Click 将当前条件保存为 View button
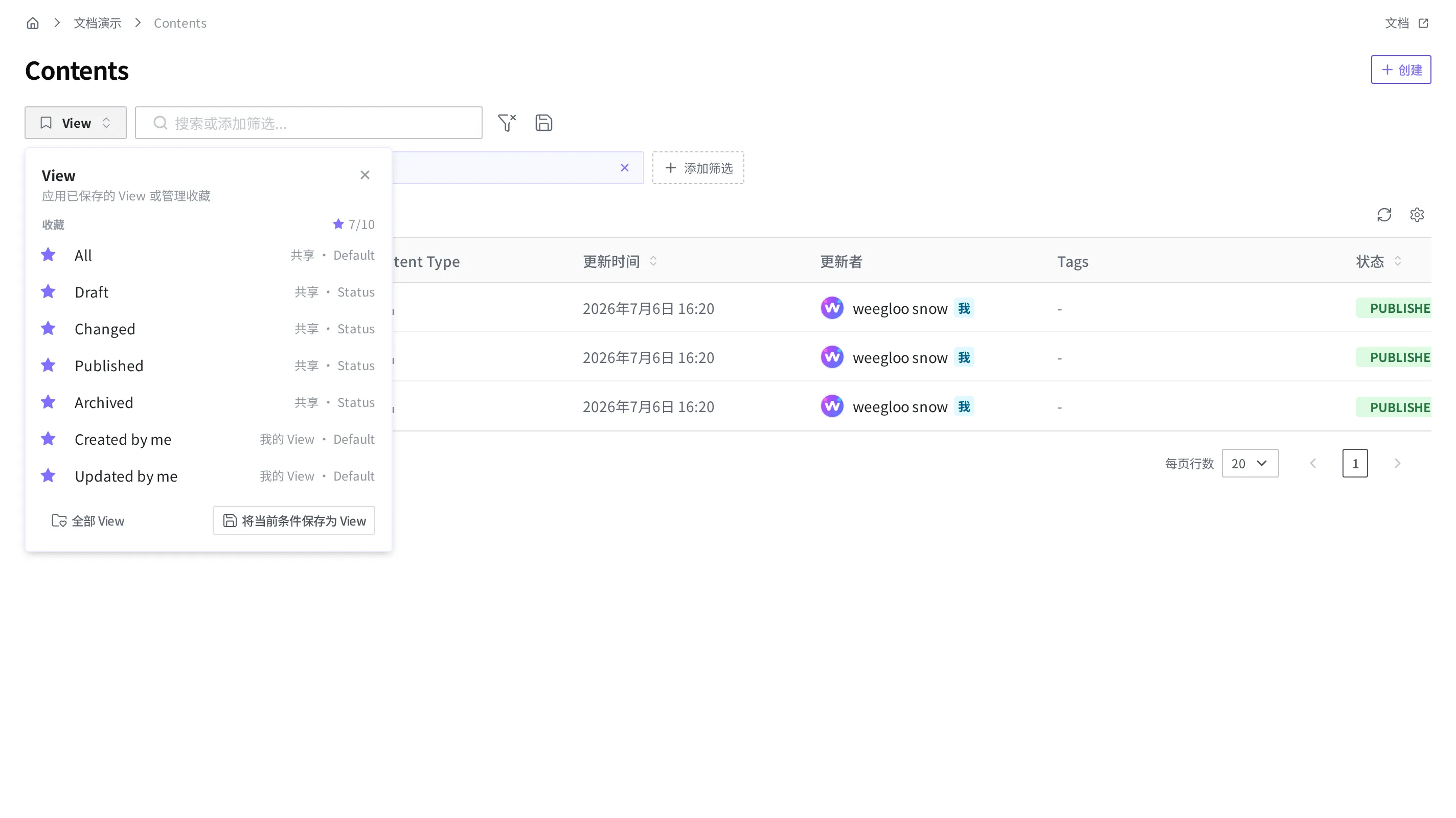1456x818 pixels. pyautogui.click(x=294, y=520)
